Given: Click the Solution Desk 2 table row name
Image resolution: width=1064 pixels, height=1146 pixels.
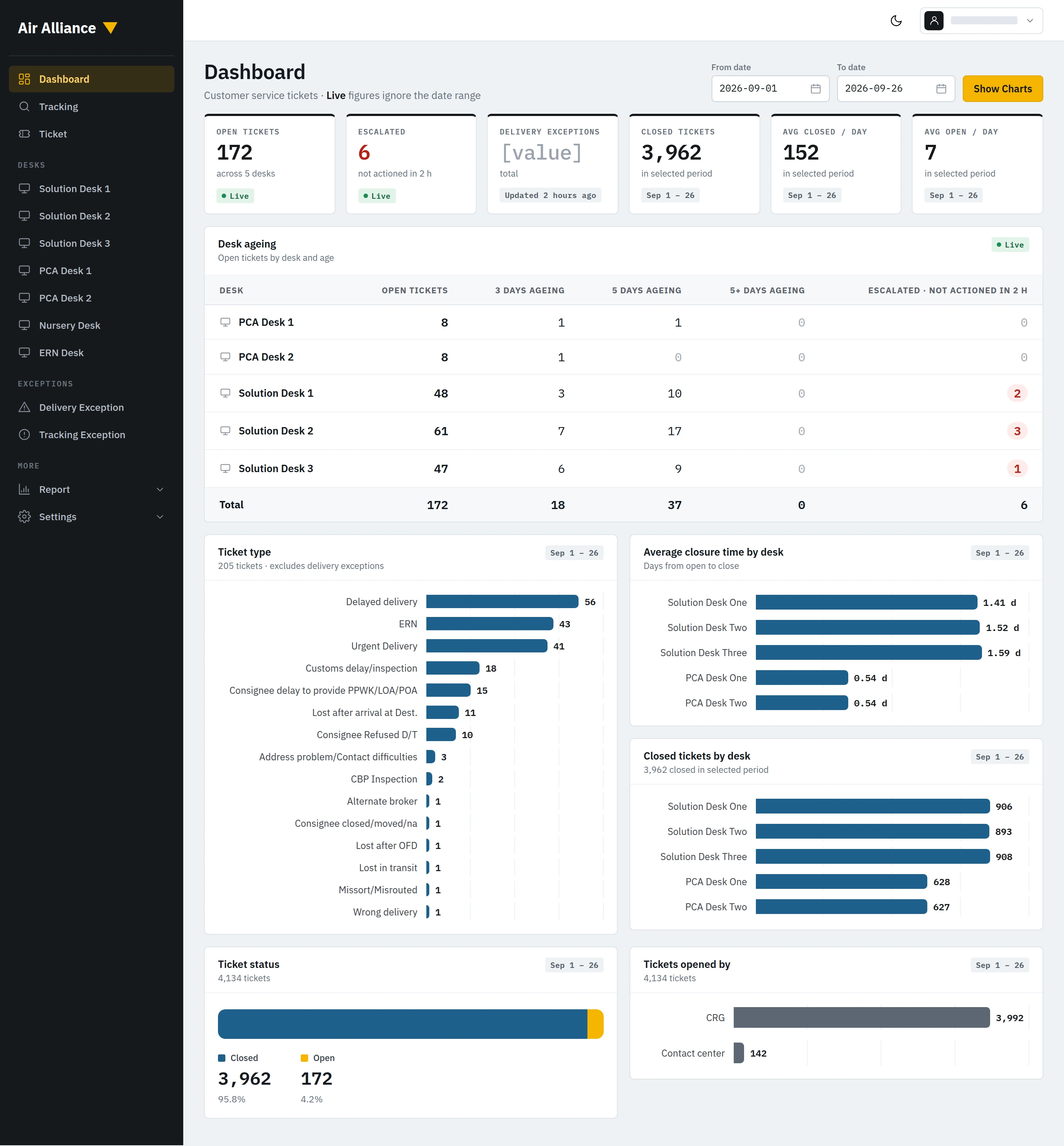Looking at the screenshot, I should (x=276, y=431).
